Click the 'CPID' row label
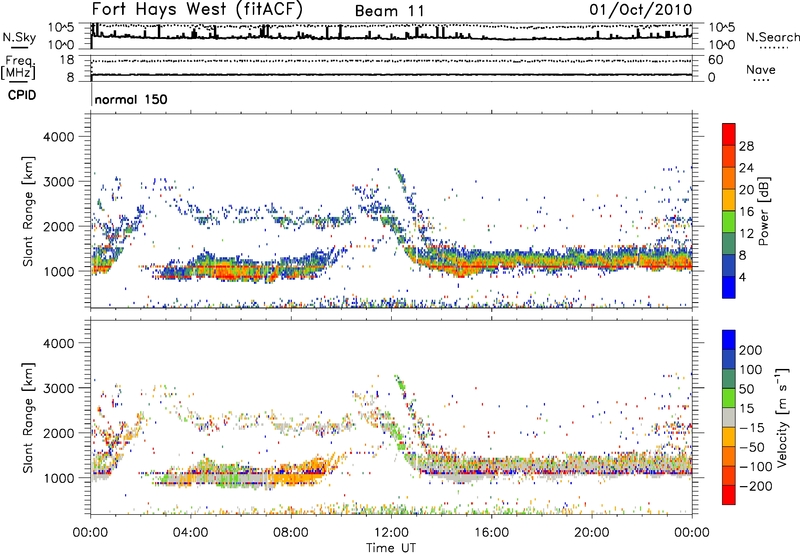 tap(22, 95)
